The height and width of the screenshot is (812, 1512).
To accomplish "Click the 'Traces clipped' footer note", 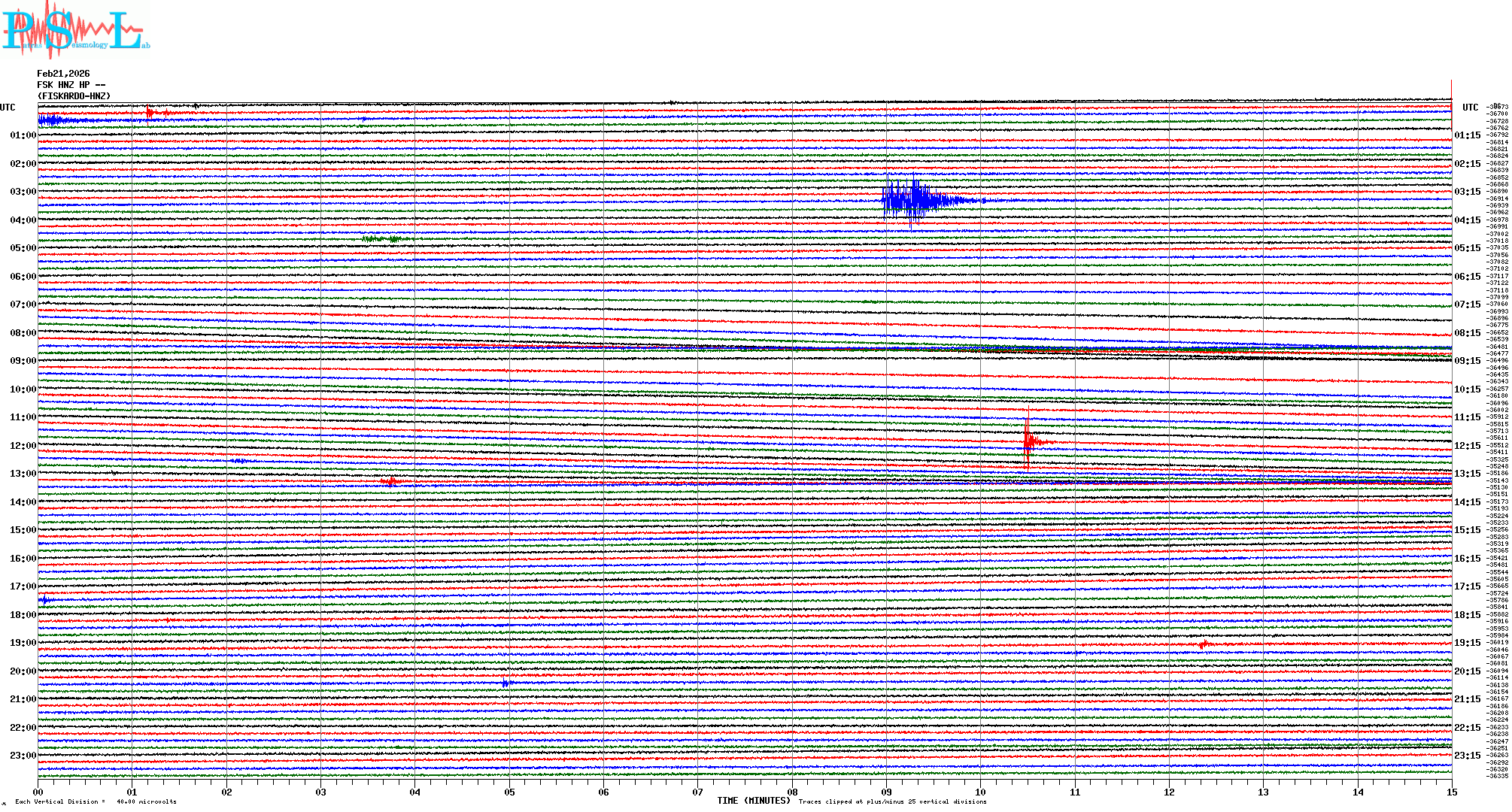I will [x=892, y=801].
